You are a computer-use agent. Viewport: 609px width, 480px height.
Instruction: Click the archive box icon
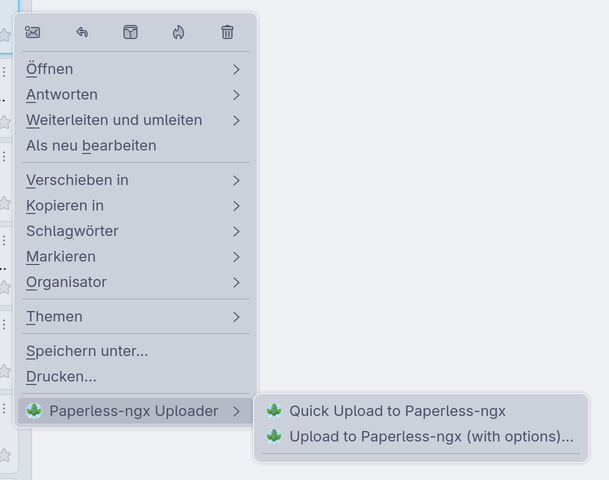130,32
